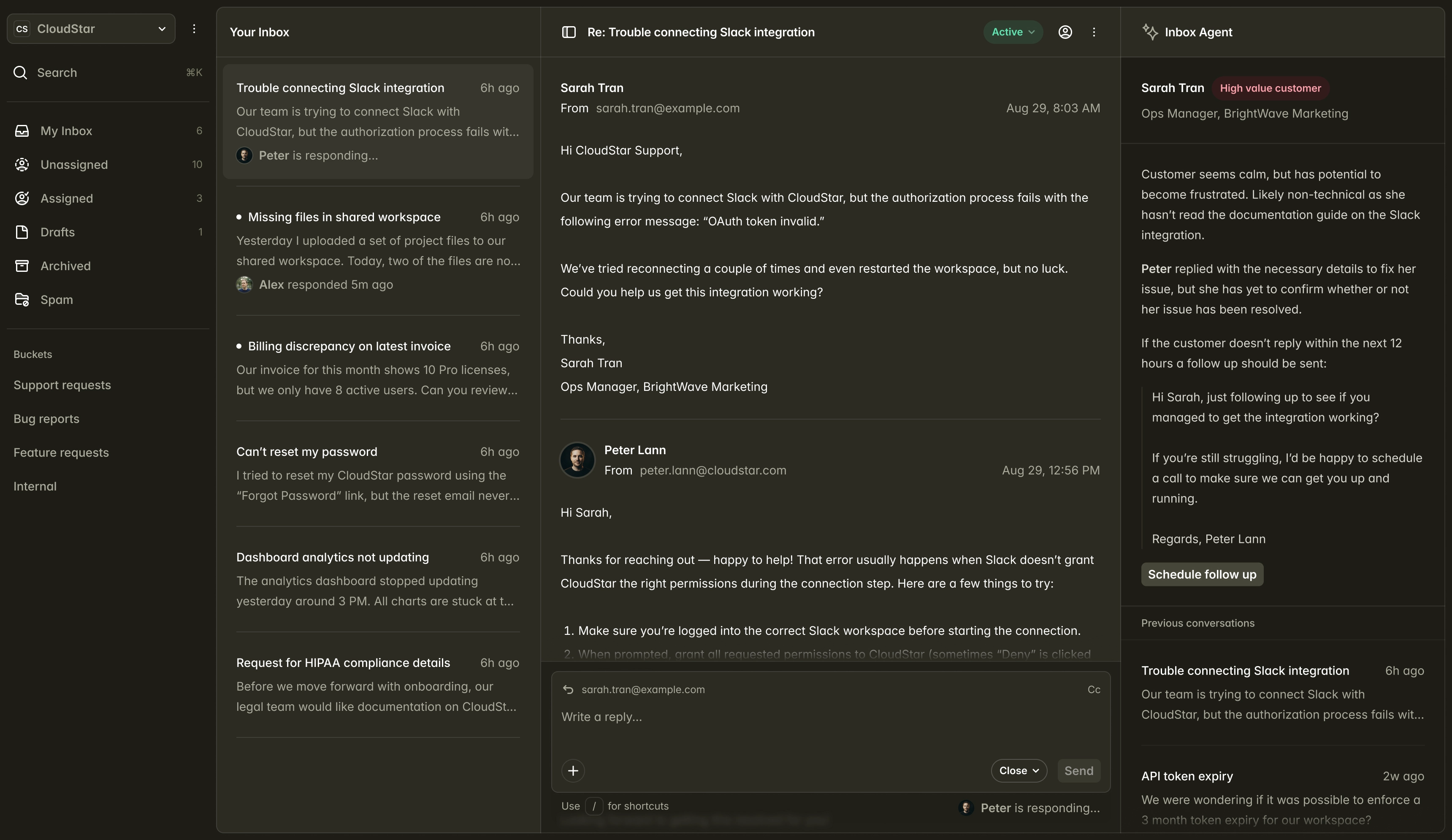
Task: Open the search with the magnifier icon
Action: point(21,73)
